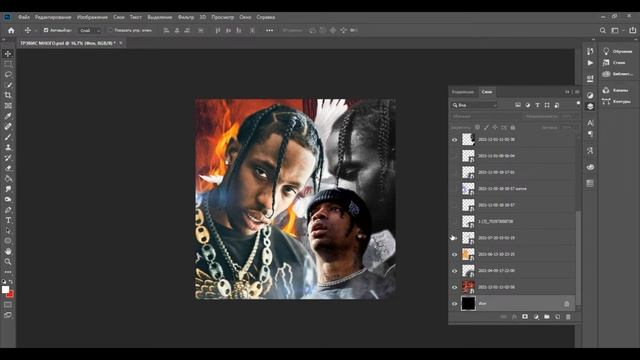Hide the Фон layer using eye icon
This screenshot has height=360, width=640.
point(454,304)
